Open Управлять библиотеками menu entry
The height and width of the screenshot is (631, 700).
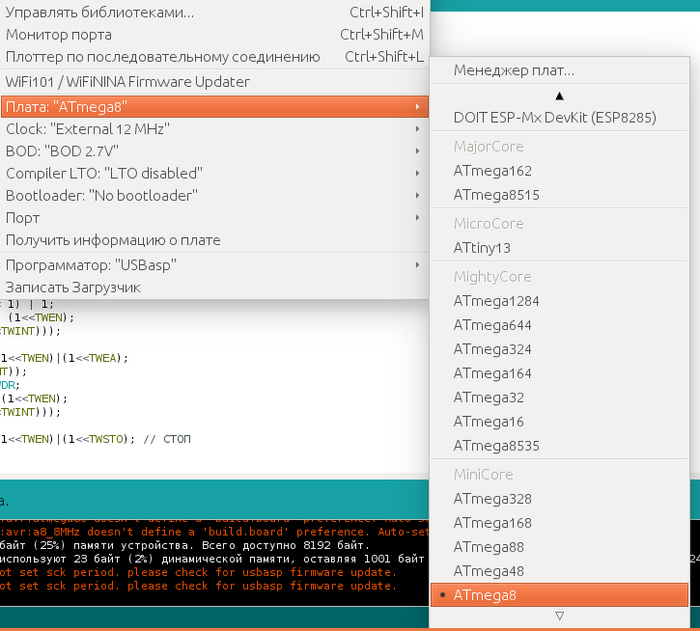pyautogui.click(x=100, y=12)
